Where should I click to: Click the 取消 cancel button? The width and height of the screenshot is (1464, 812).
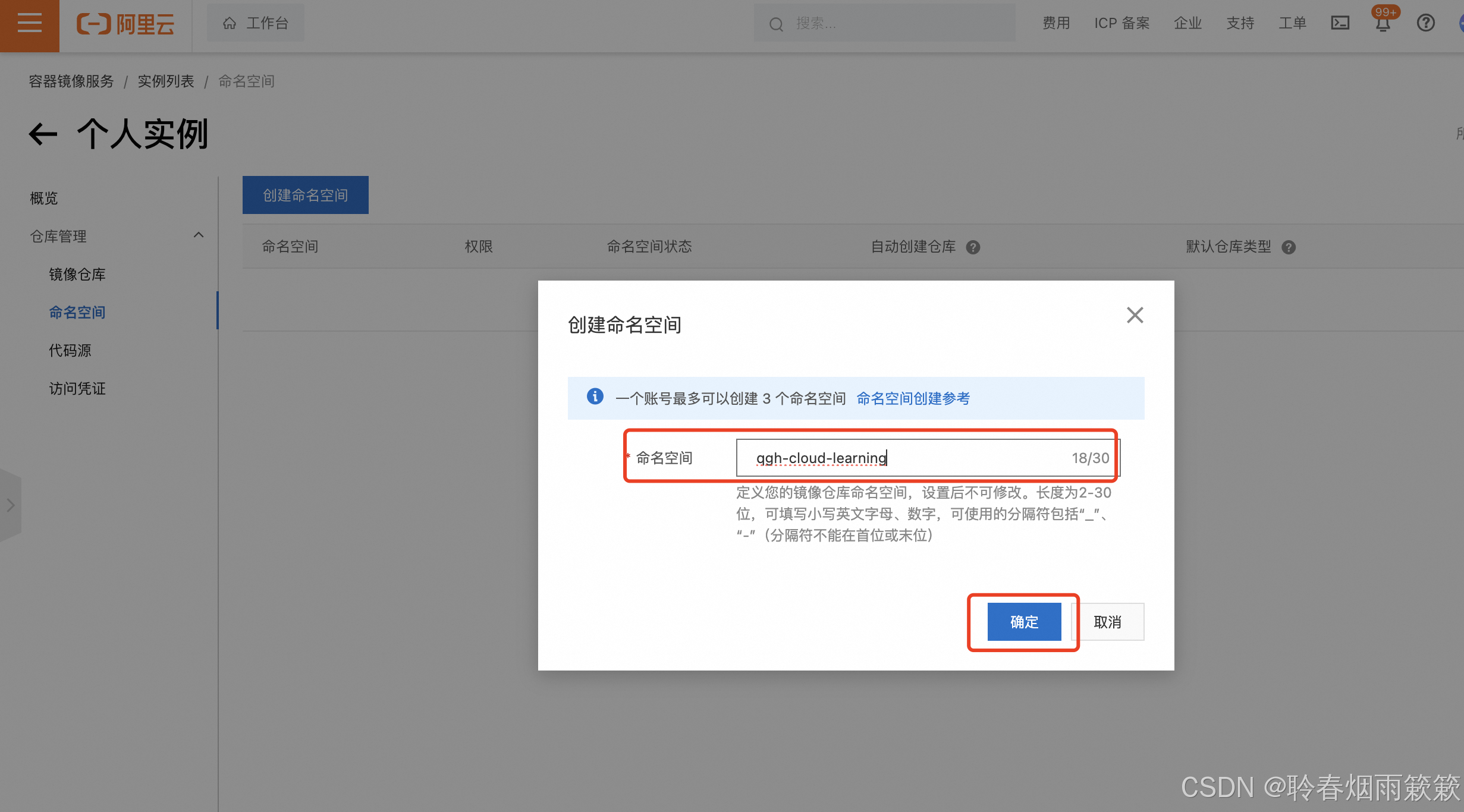(1107, 622)
